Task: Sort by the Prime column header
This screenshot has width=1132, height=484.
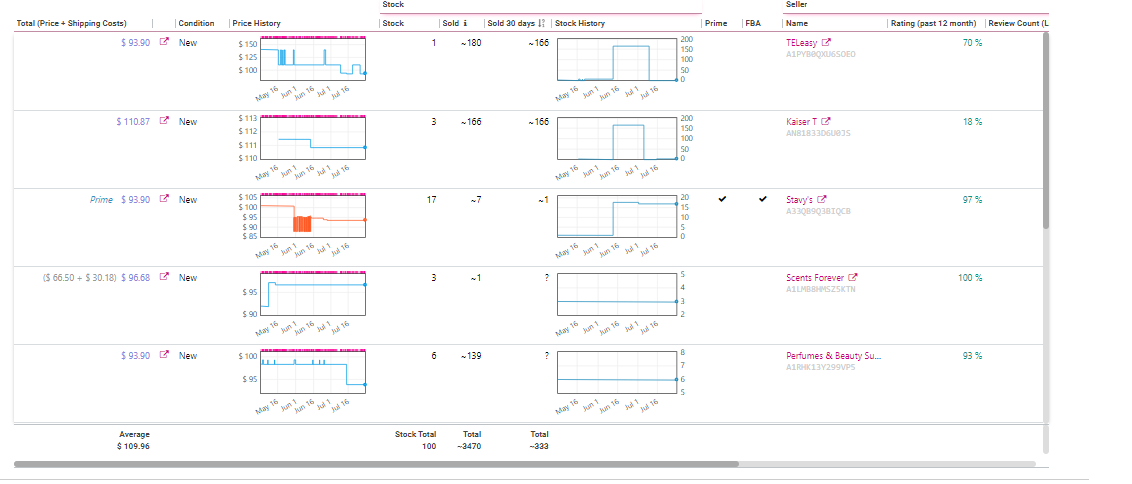Action: coord(715,23)
